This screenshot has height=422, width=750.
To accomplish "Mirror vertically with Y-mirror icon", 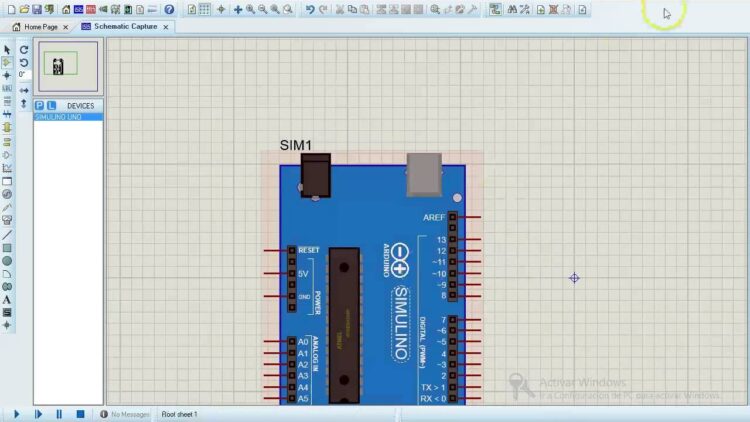I will pyautogui.click(x=24, y=103).
